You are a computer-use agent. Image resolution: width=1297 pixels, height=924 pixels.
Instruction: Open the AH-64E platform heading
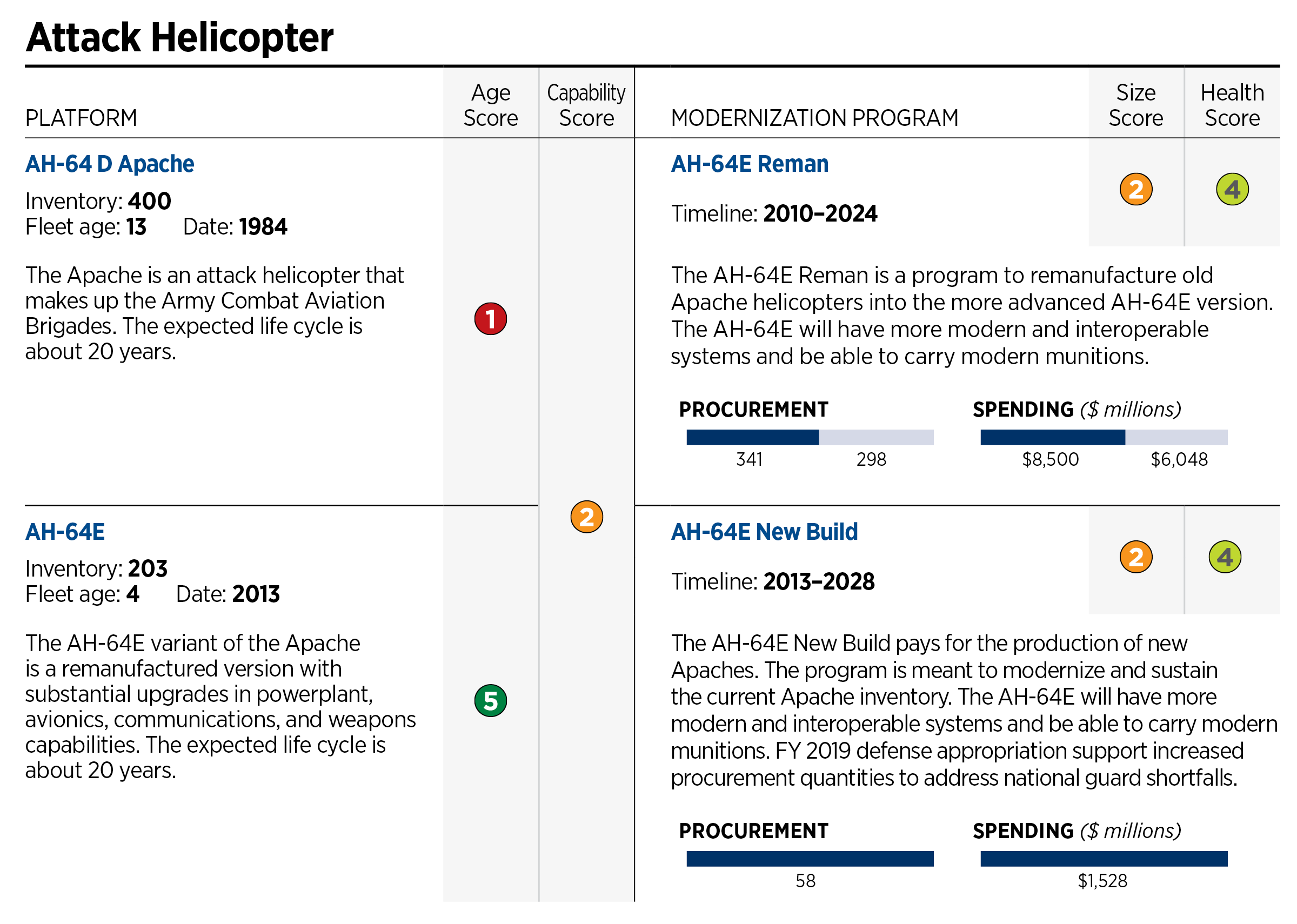(65, 532)
